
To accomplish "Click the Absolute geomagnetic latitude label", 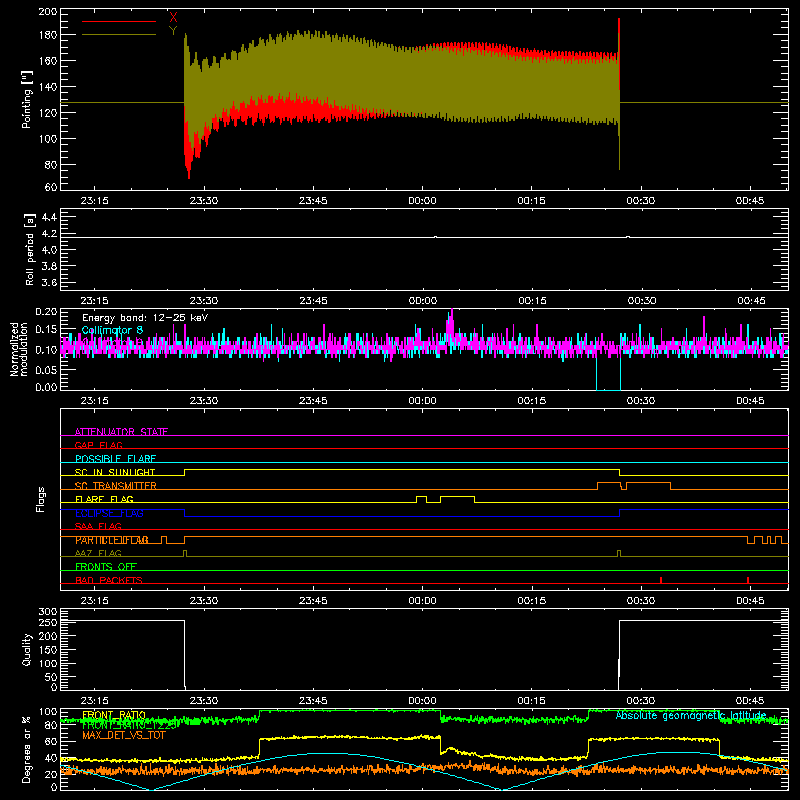I will (691, 715).
